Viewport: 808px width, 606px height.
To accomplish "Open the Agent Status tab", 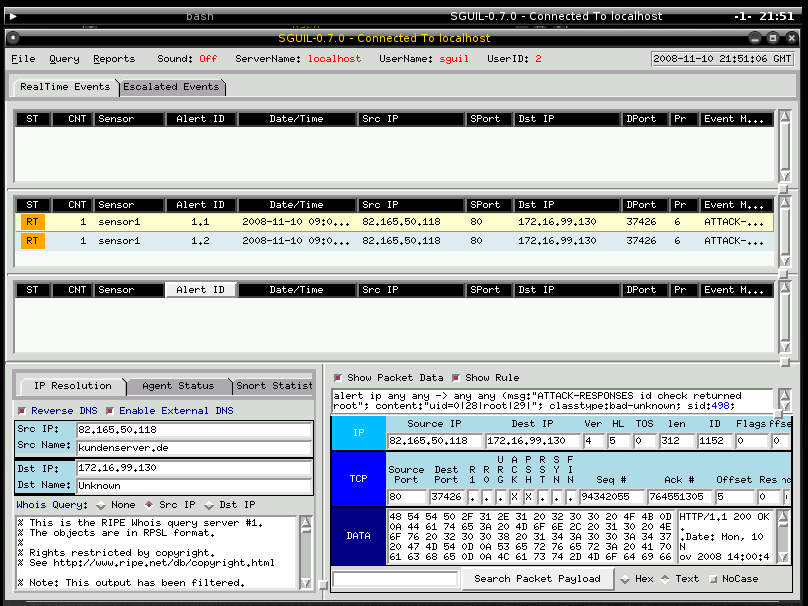I will point(178,386).
